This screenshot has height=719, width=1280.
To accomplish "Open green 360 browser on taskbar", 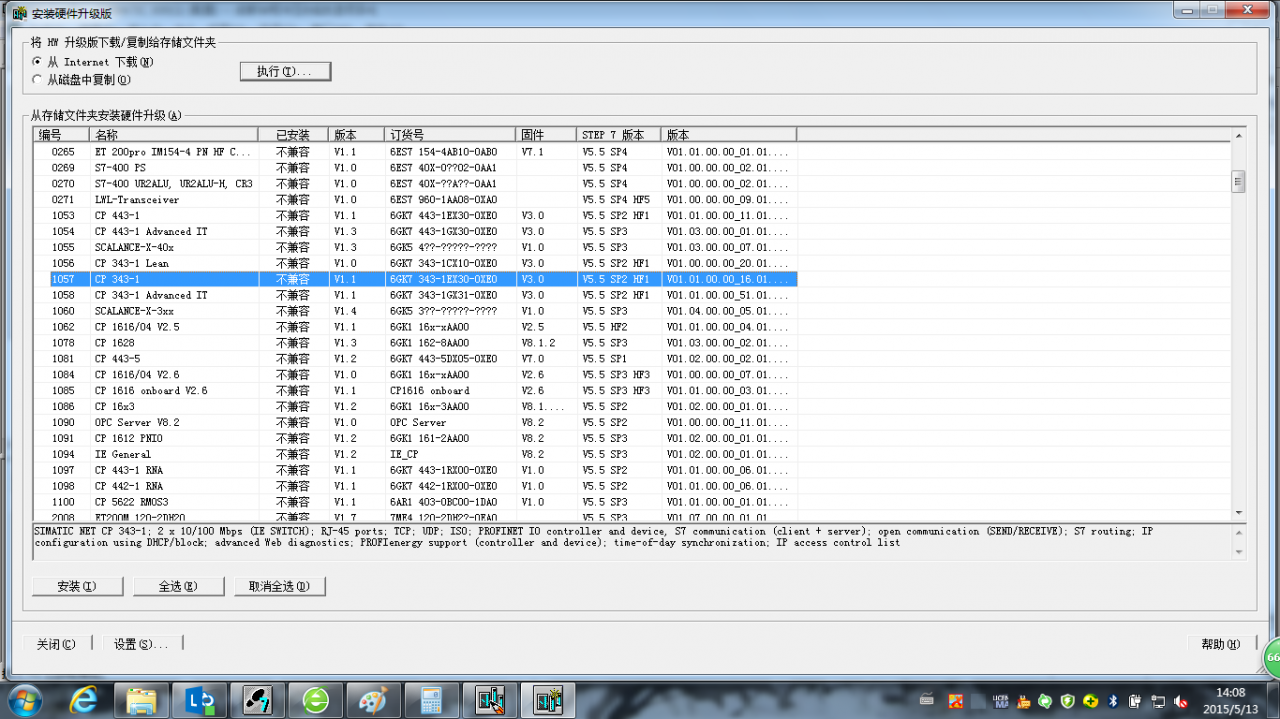I will tap(315, 700).
